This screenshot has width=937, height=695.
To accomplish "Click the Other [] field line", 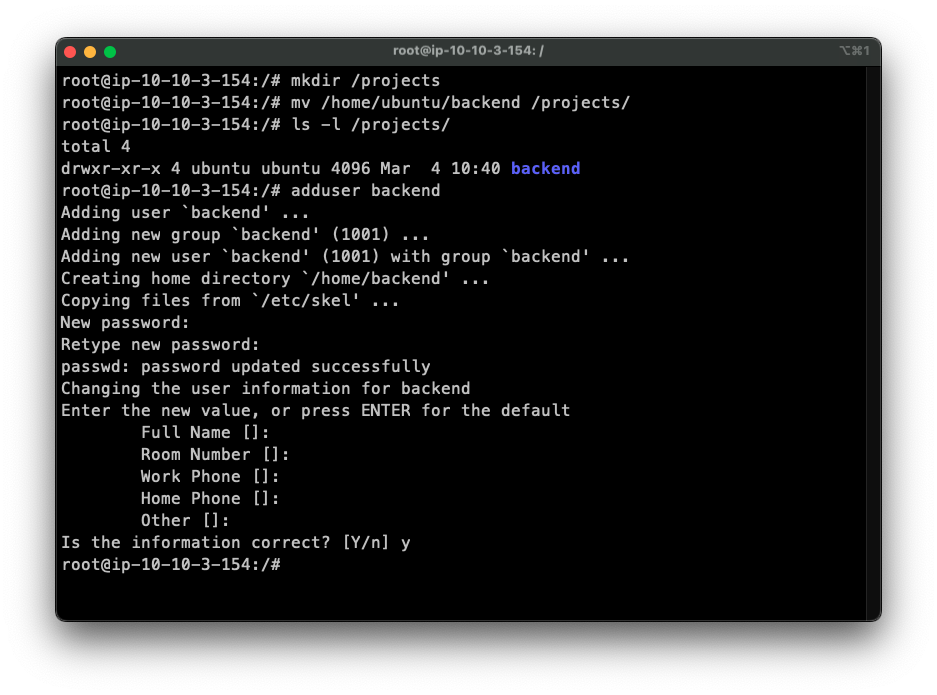I will [x=185, y=520].
